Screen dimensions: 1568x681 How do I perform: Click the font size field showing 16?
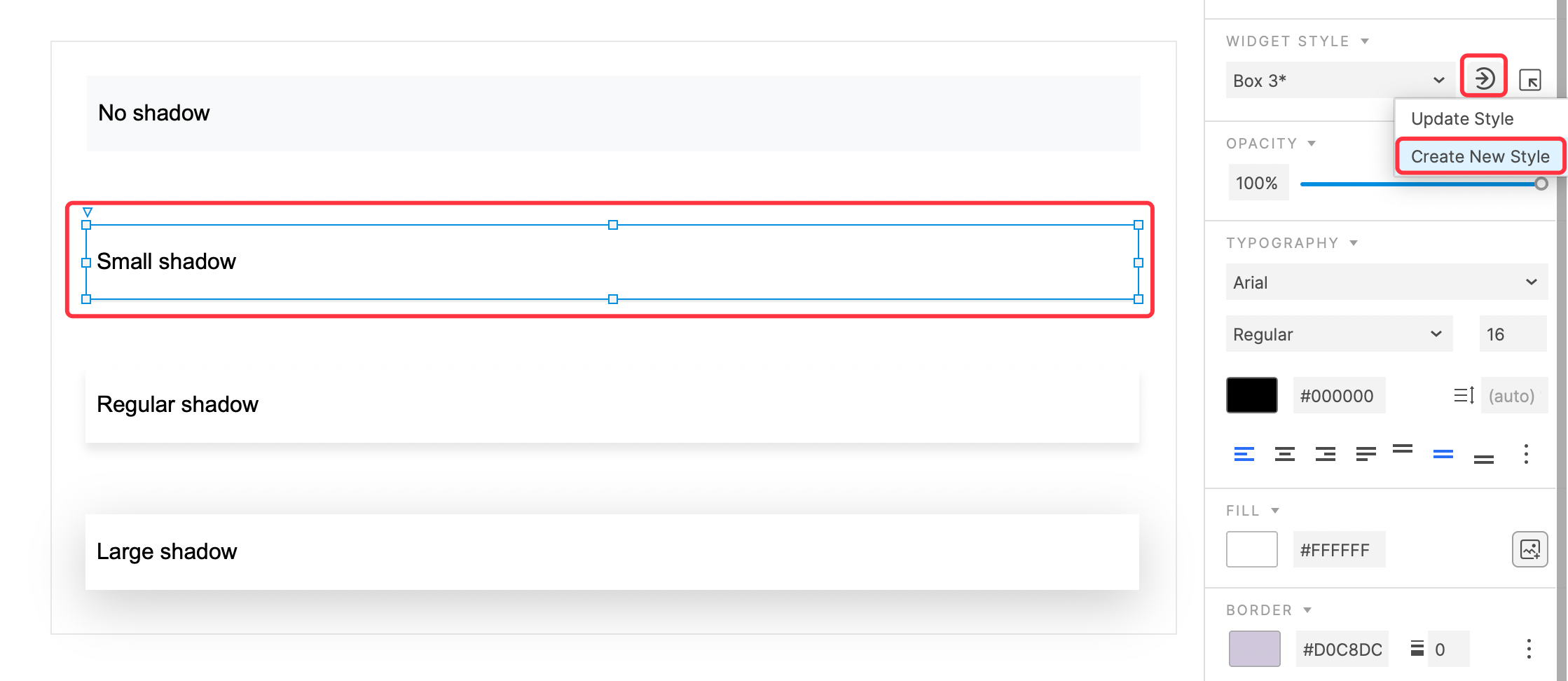pos(1512,333)
